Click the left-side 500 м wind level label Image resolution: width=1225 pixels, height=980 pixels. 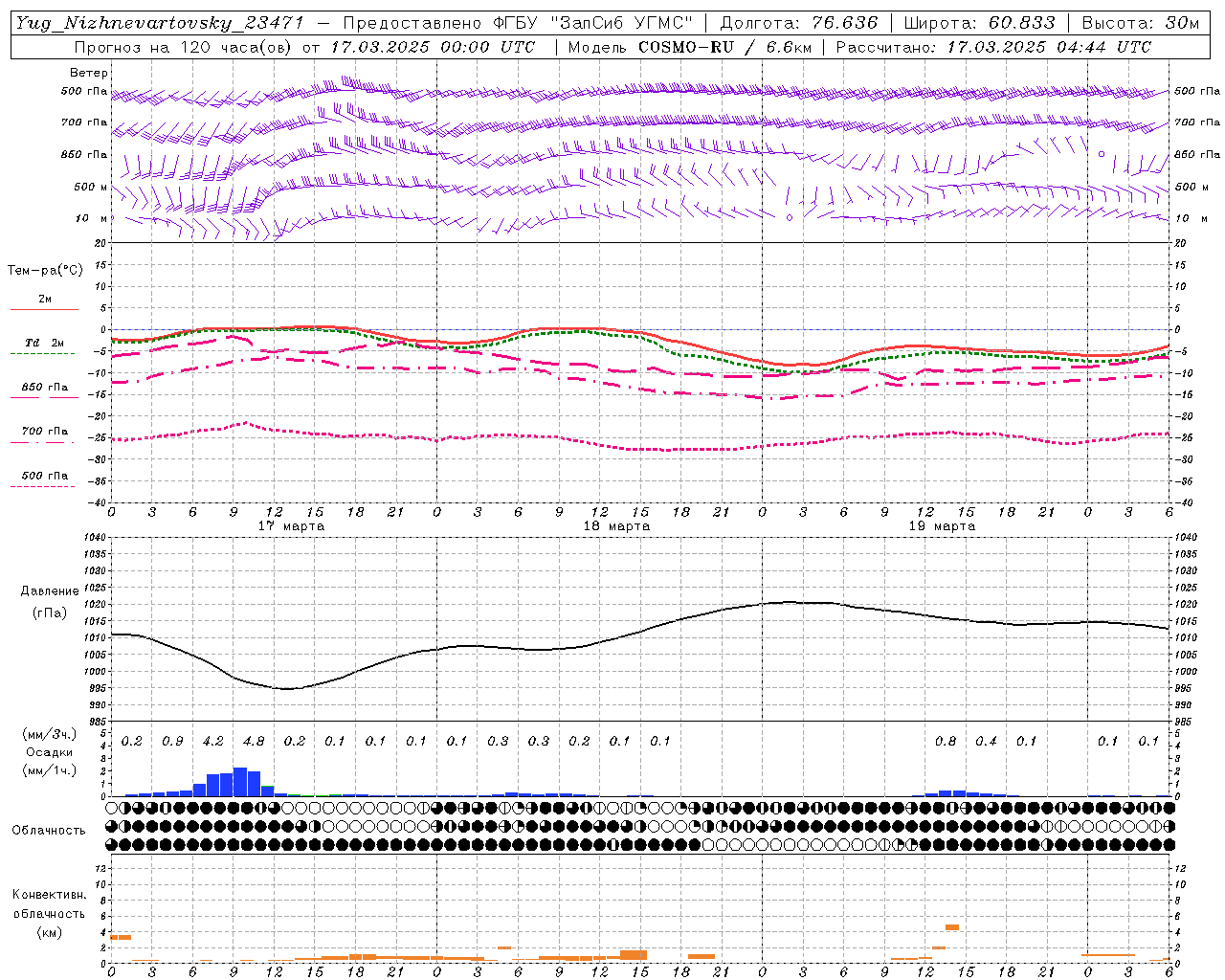pos(91,187)
